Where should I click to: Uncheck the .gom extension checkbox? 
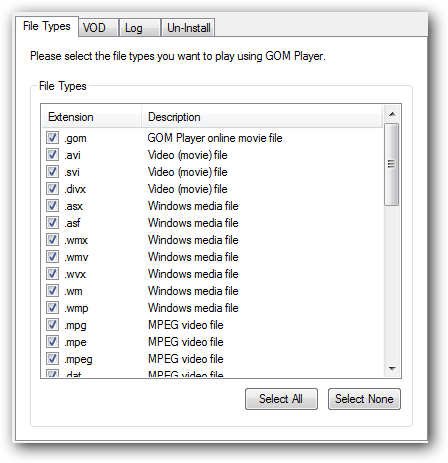click(x=52, y=137)
